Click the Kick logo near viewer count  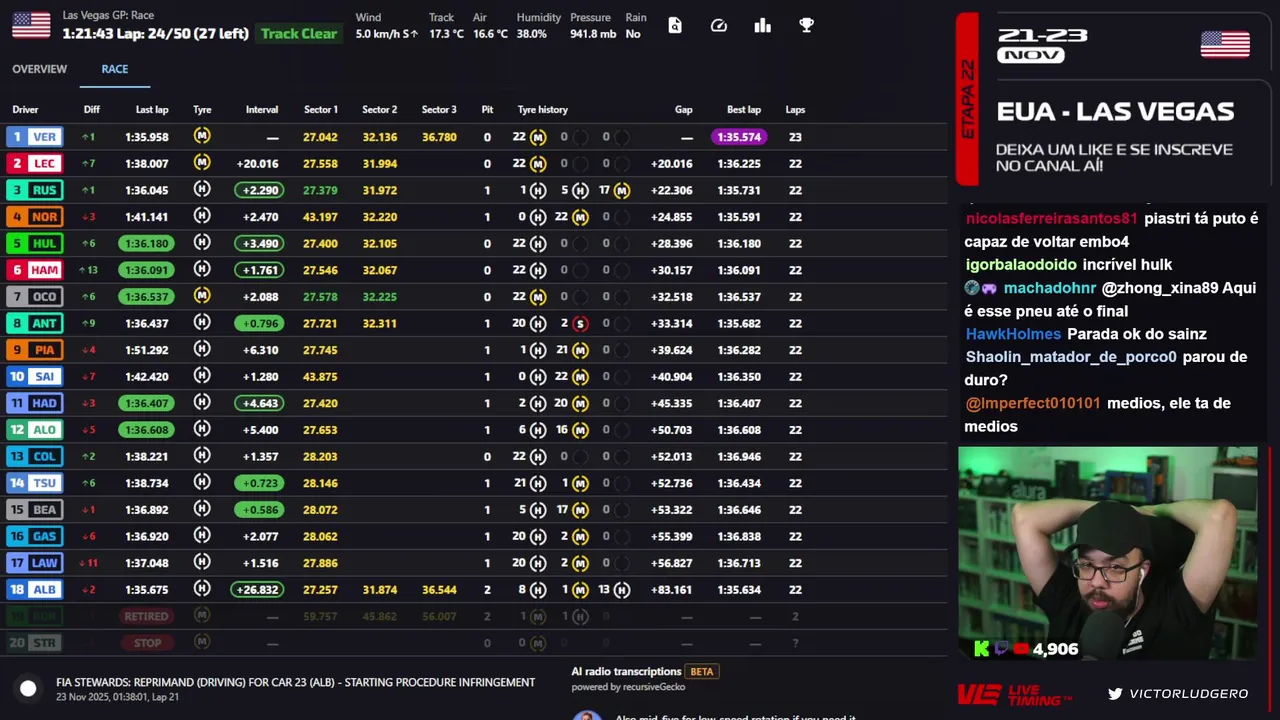point(982,649)
